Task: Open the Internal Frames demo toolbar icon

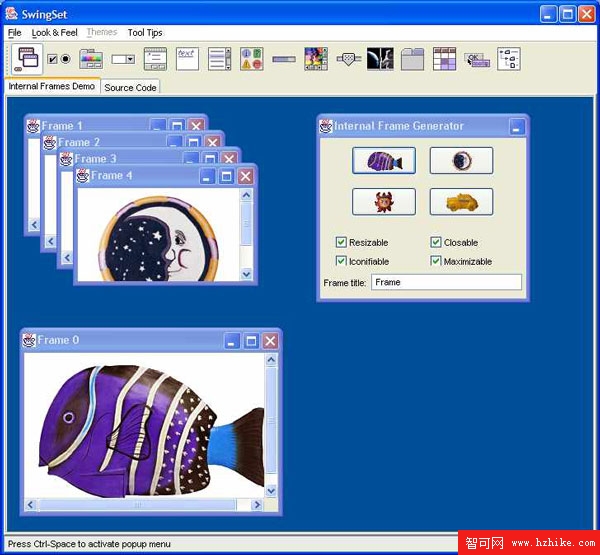Action: tap(27, 59)
